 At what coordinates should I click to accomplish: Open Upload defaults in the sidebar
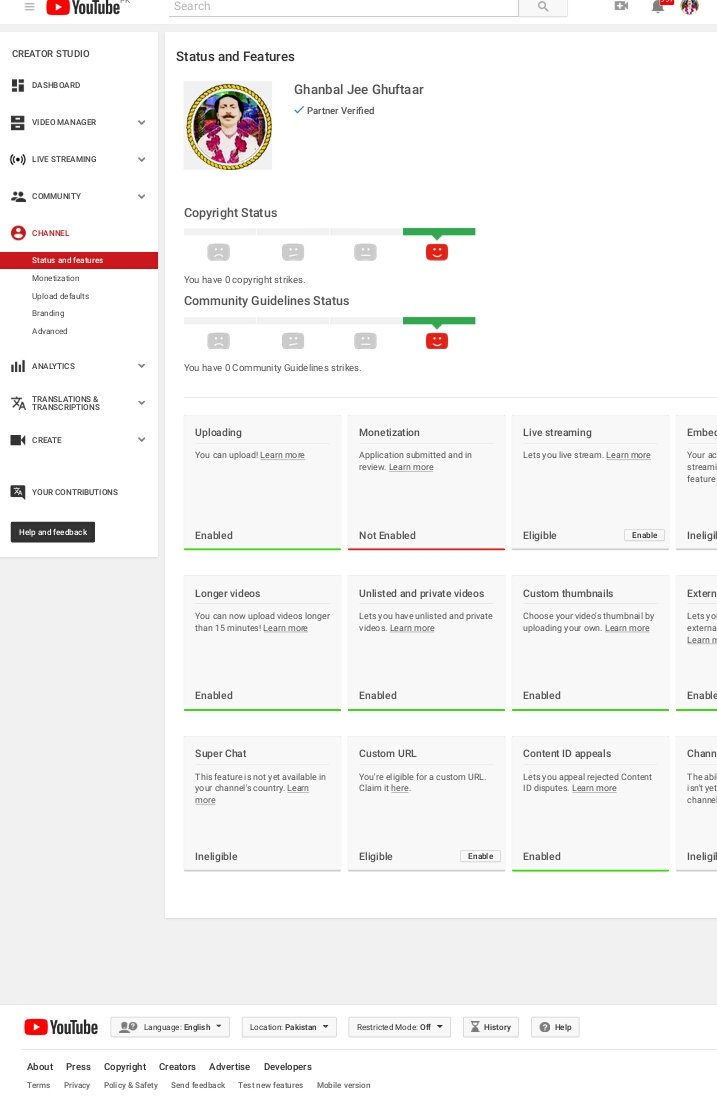pyautogui.click(x=60, y=296)
